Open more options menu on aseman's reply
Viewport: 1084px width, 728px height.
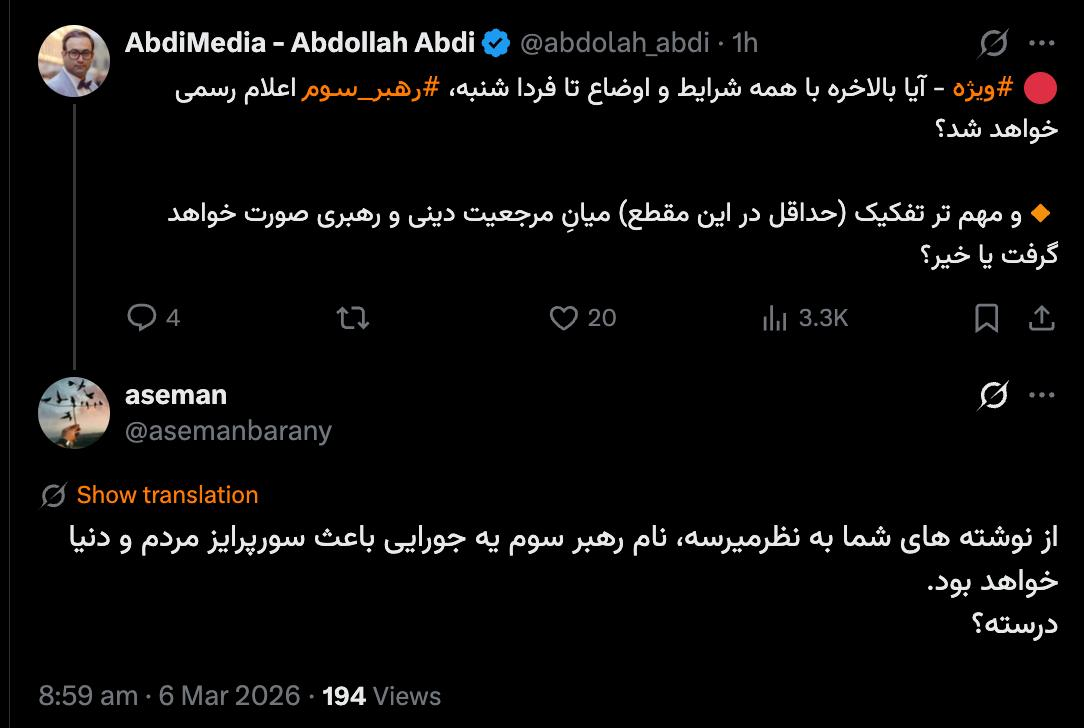[x=1042, y=396]
